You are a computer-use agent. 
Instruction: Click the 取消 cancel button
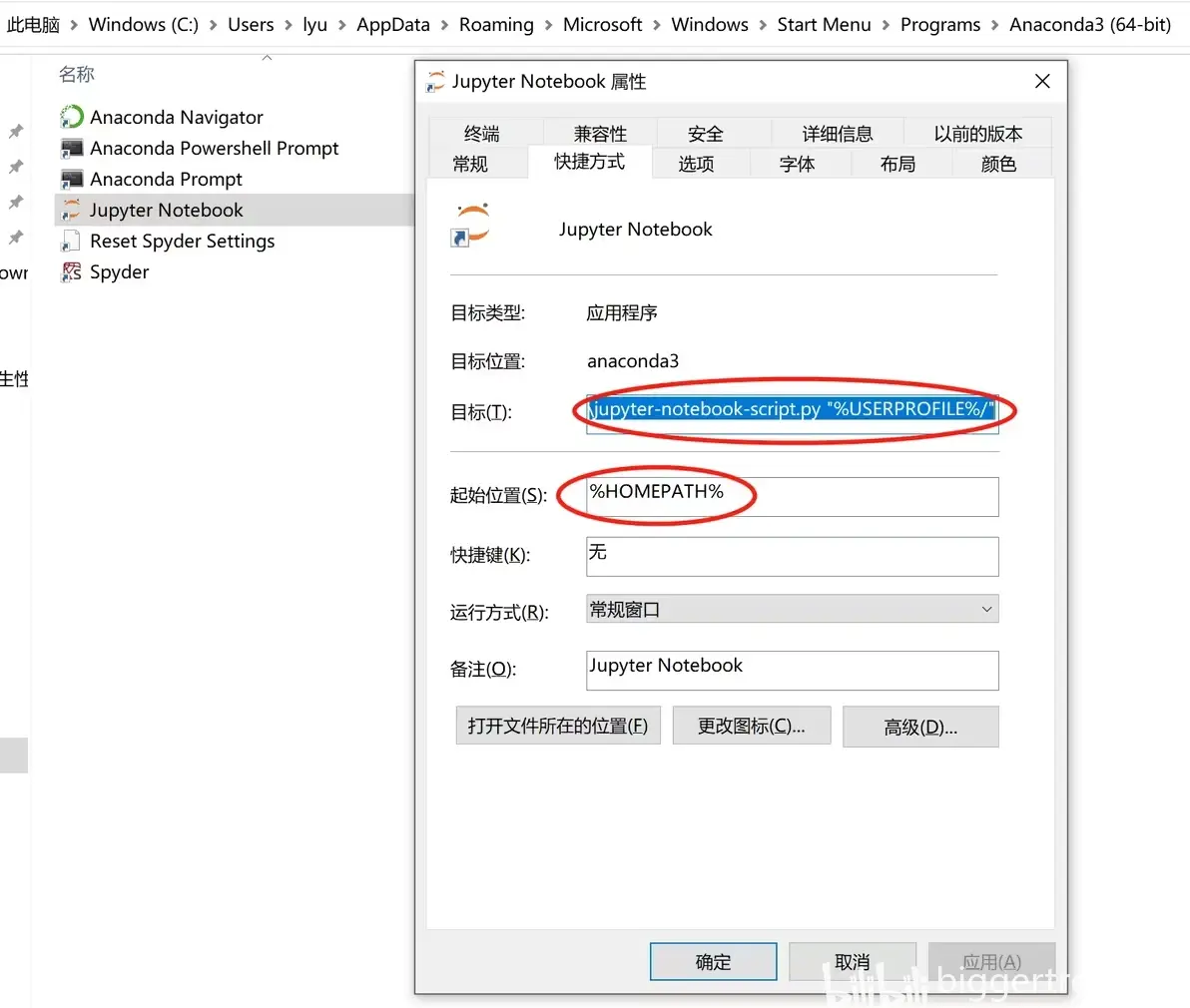[853, 962]
